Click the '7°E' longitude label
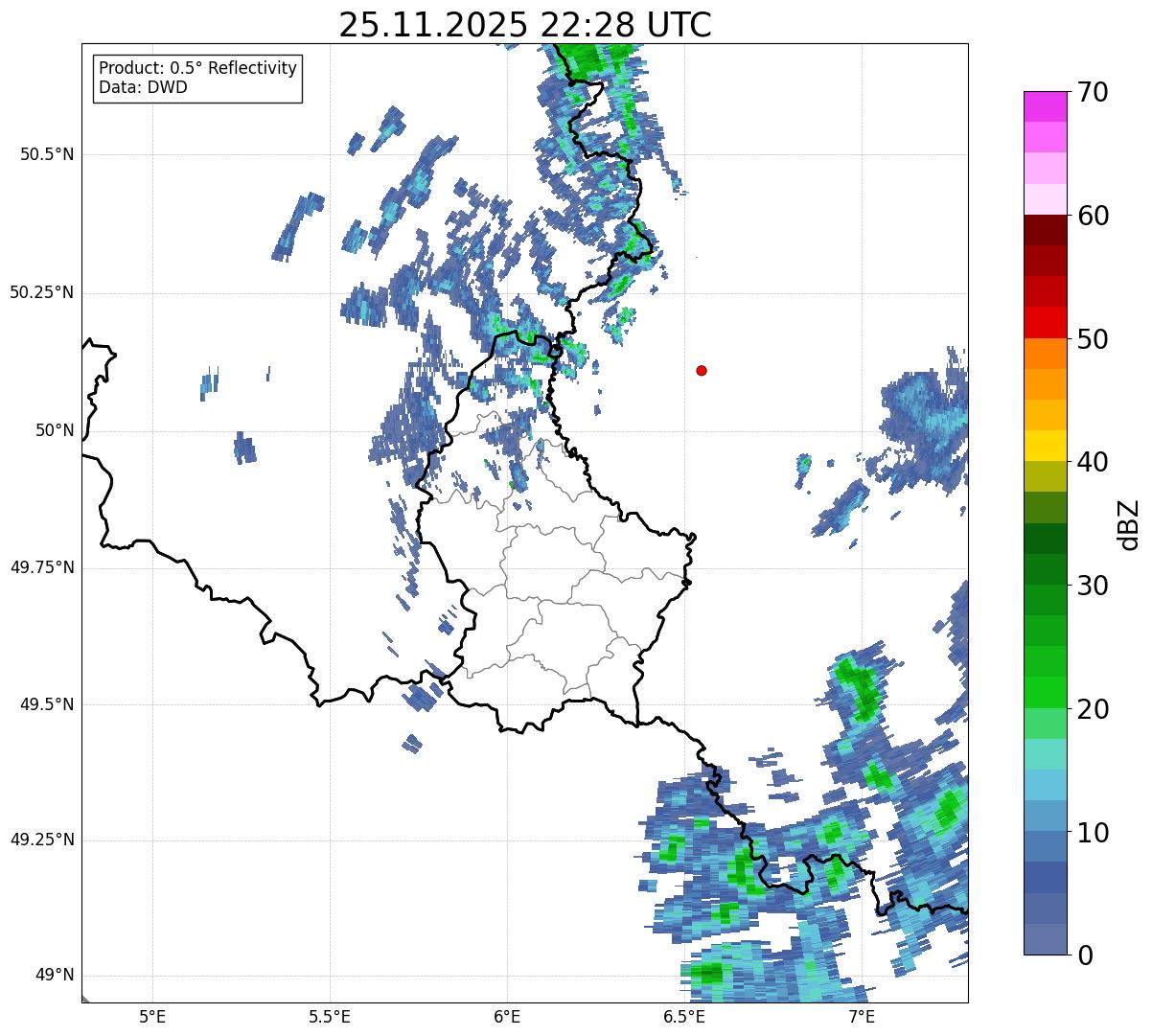 coord(862,1017)
